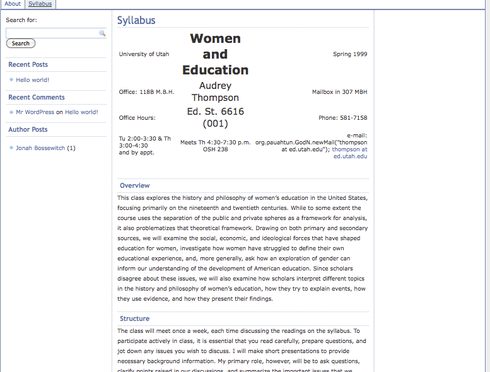Click the bullet icon beside Mr WordPress

coord(11,112)
